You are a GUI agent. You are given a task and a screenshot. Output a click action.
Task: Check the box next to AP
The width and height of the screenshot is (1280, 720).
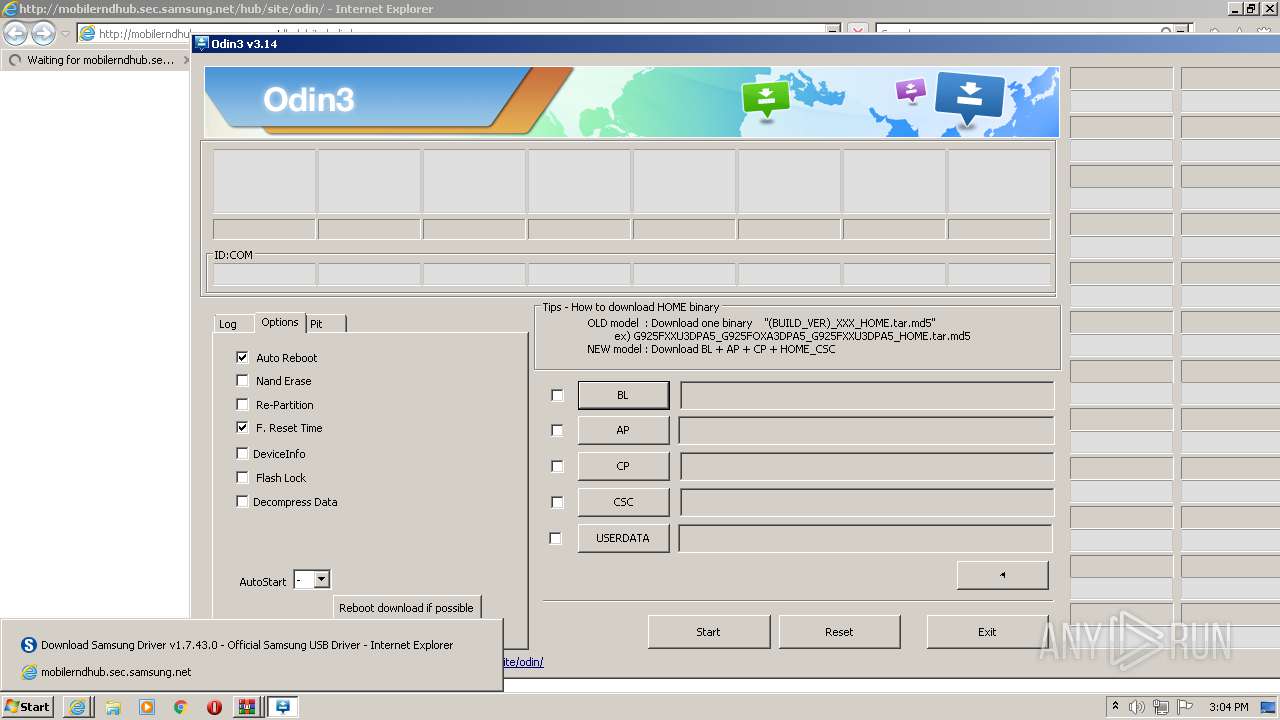click(x=557, y=430)
